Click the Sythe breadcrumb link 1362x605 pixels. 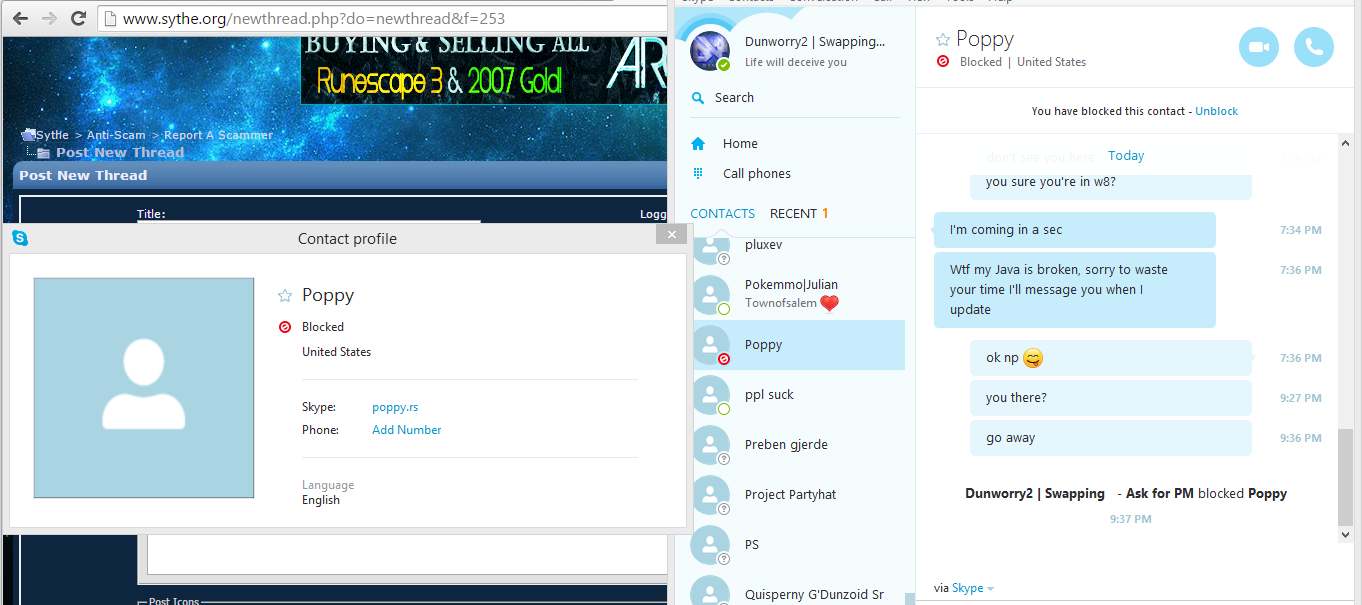(x=52, y=135)
